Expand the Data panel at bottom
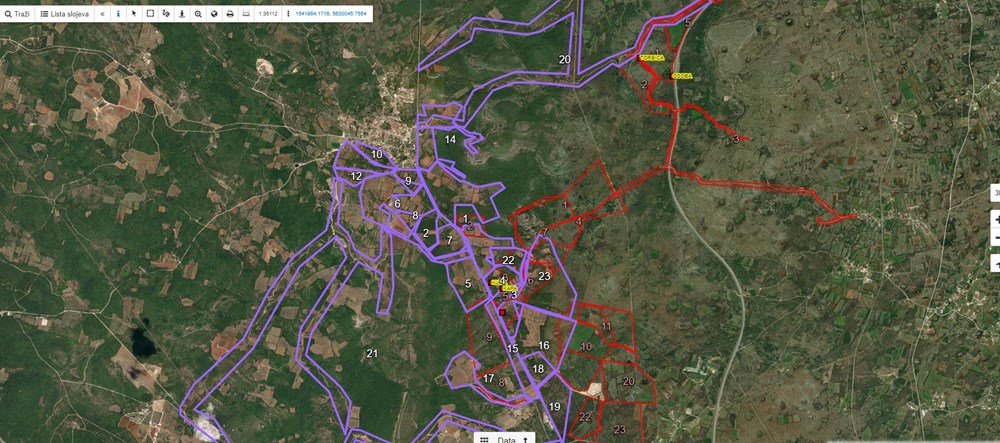The image size is (1000, 443). 505,438
